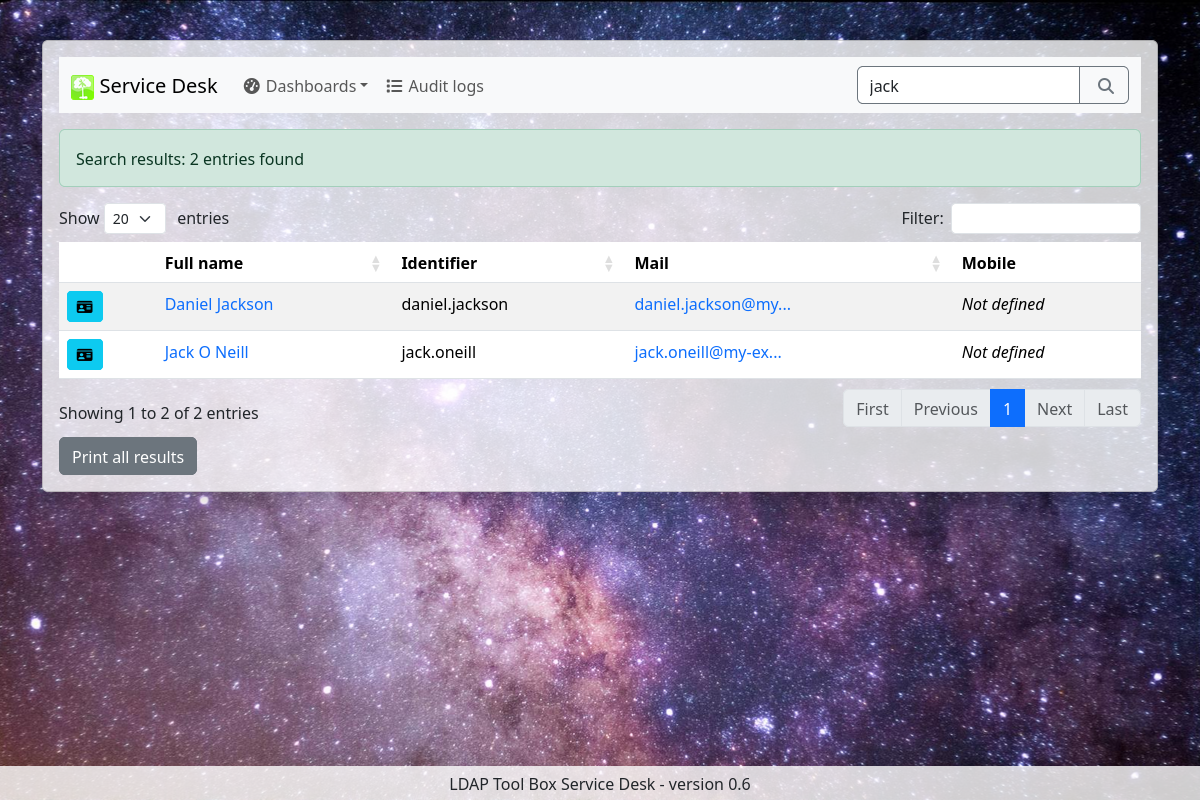This screenshot has width=1200, height=800.
Task: Open Jack O Neill's entry card icon
Action: point(85,354)
